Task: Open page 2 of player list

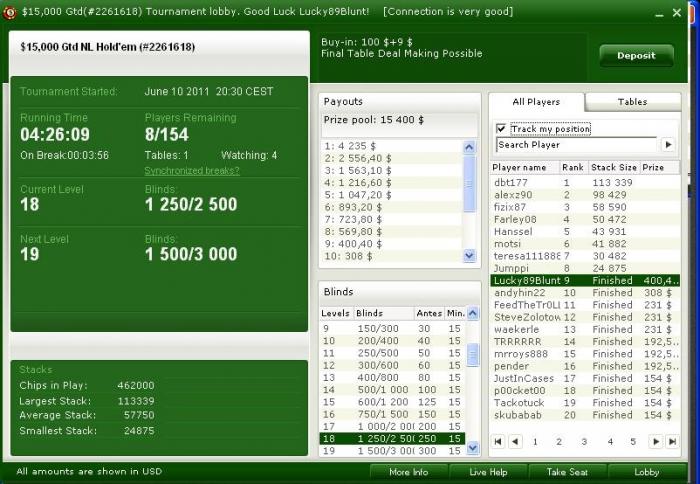Action: 558,442
